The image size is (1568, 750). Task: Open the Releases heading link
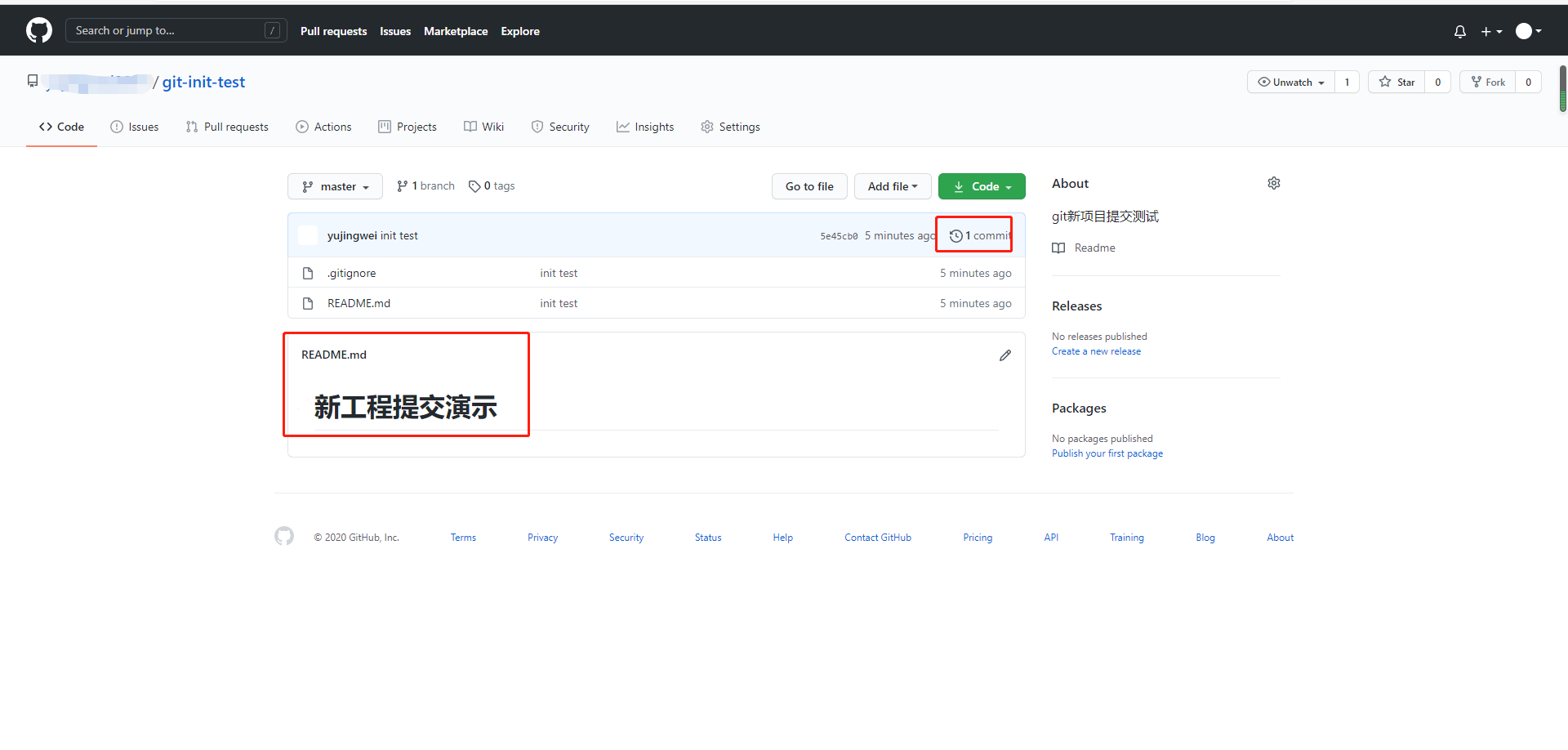pos(1076,306)
